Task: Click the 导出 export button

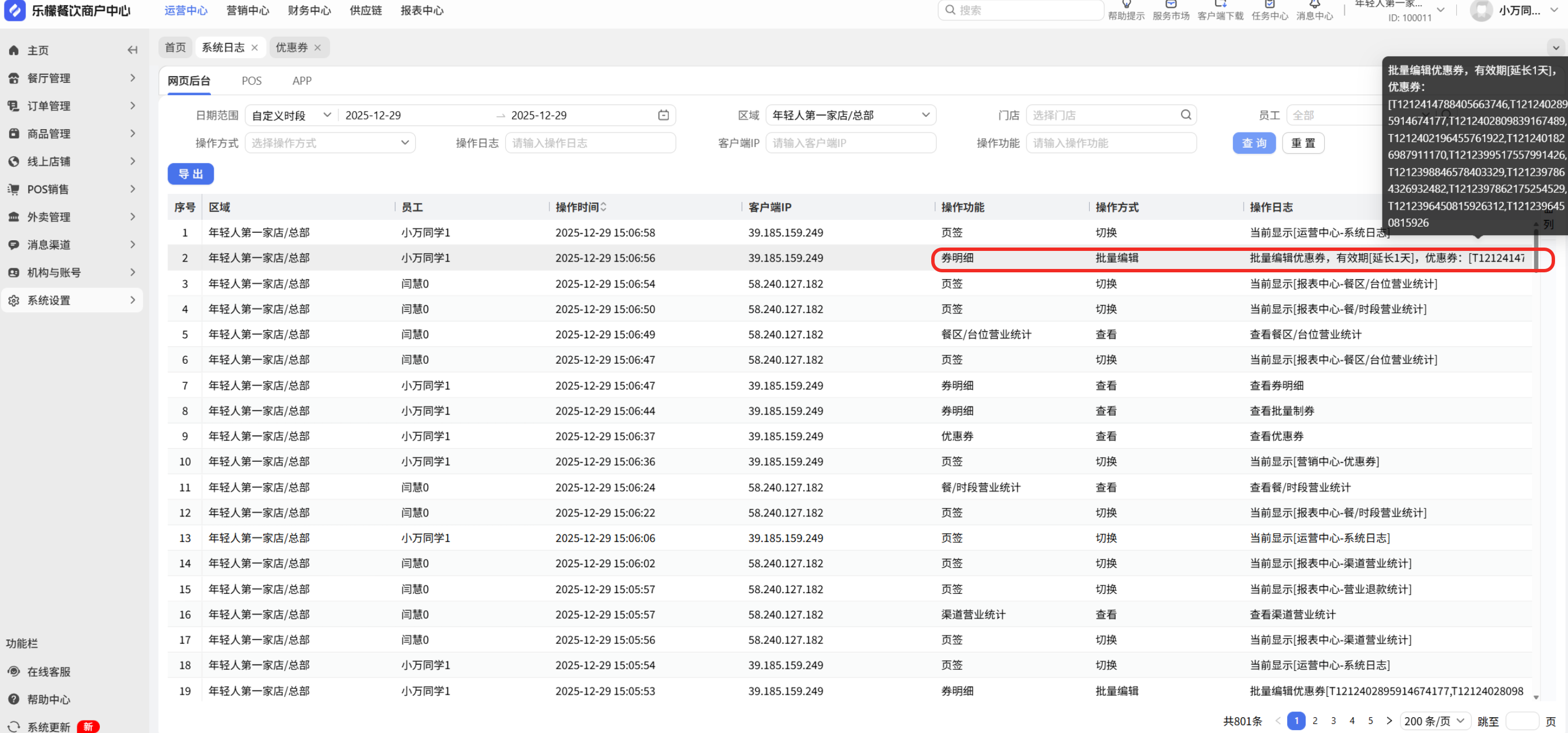Action: tap(191, 174)
